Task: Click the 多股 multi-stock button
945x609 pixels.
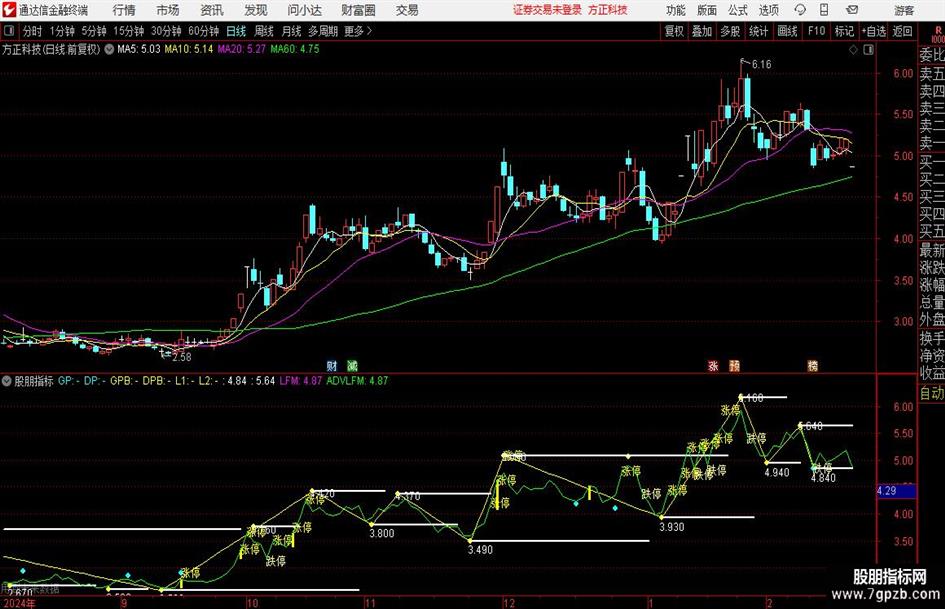Action: pos(730,31)
